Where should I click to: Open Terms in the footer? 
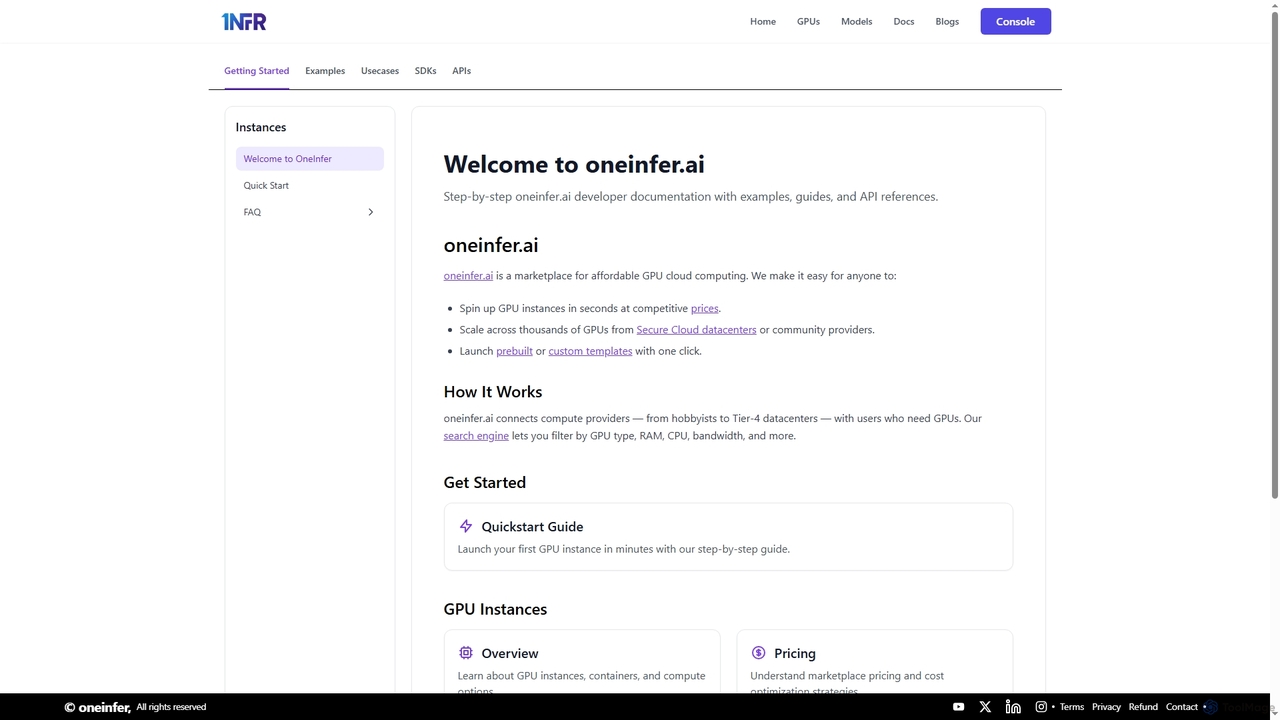pyautogui.click(x=1071, y=707)
